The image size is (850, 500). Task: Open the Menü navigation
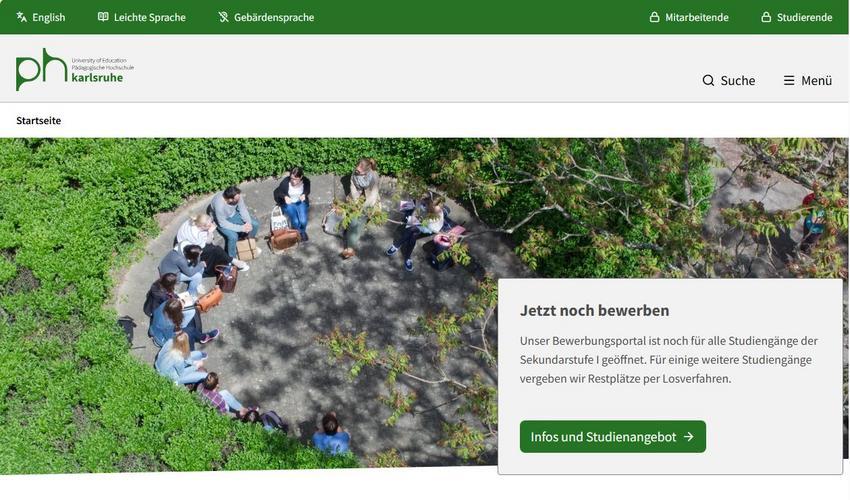808,80
